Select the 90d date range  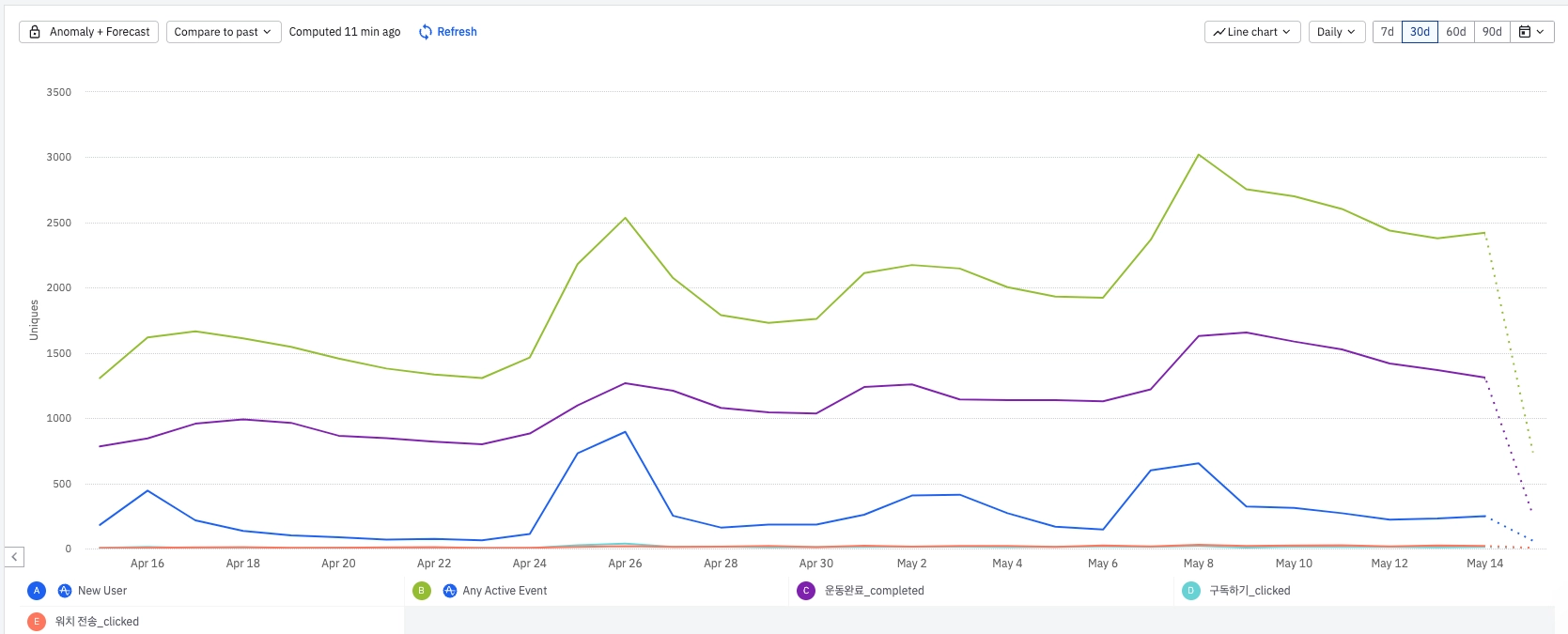click(1492, 32)
